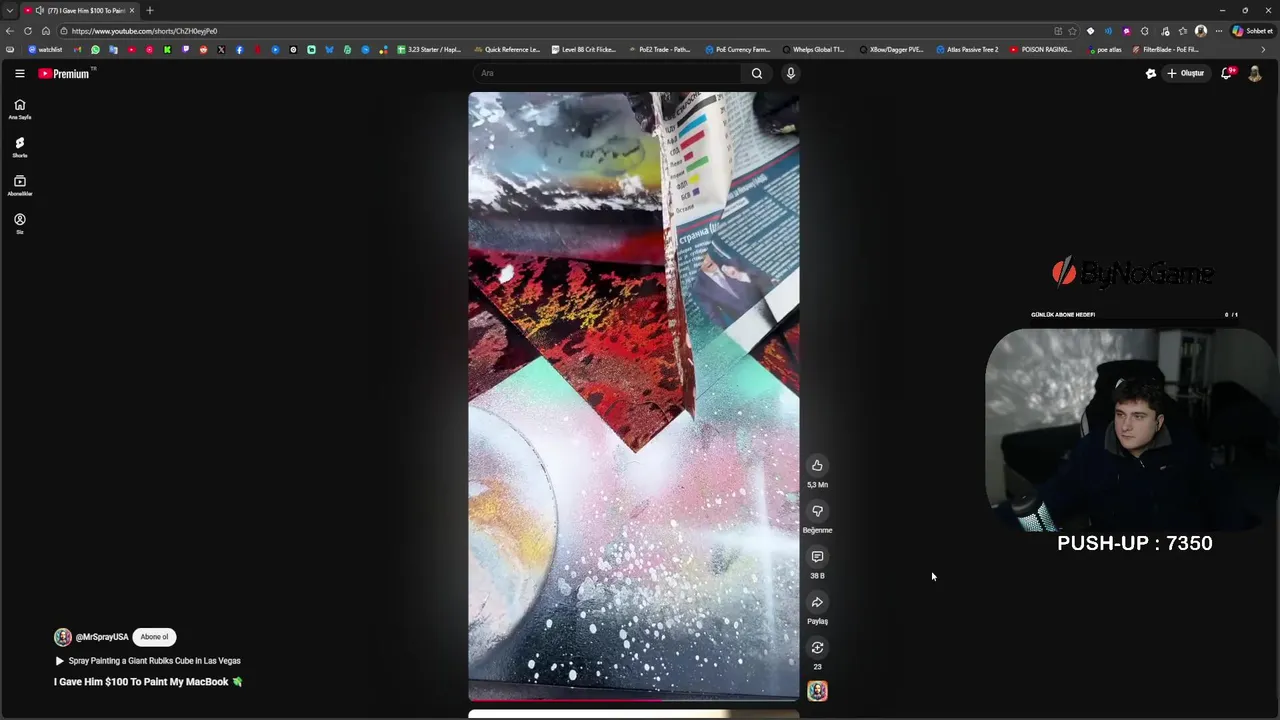
Task: Open XBow/Dagger PVE bookmark
Action: coord(891,49)
